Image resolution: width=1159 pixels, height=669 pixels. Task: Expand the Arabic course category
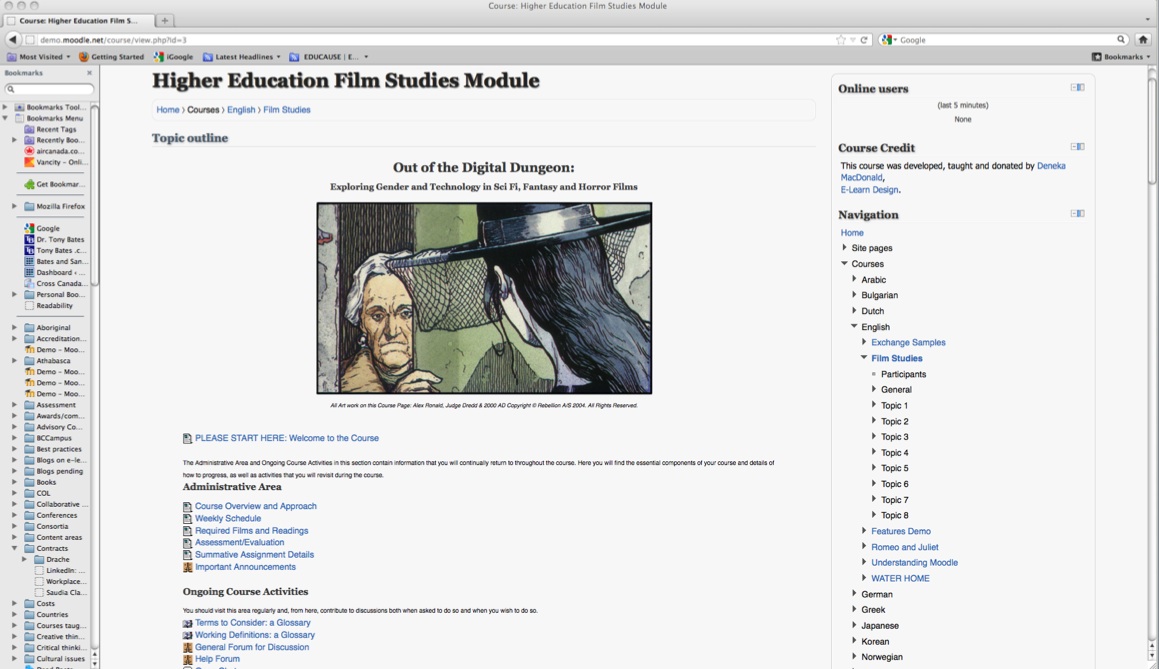[854, 279]
